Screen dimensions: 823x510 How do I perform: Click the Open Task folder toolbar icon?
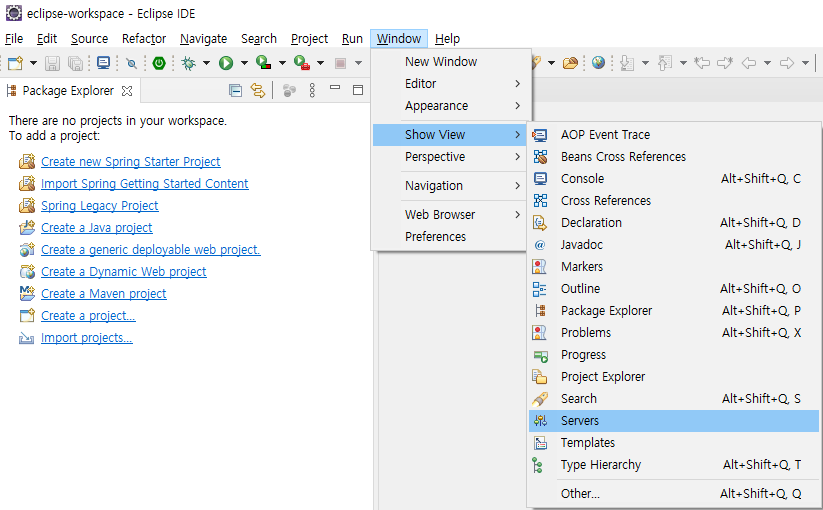pyautogui.click(x=570, y=63)
